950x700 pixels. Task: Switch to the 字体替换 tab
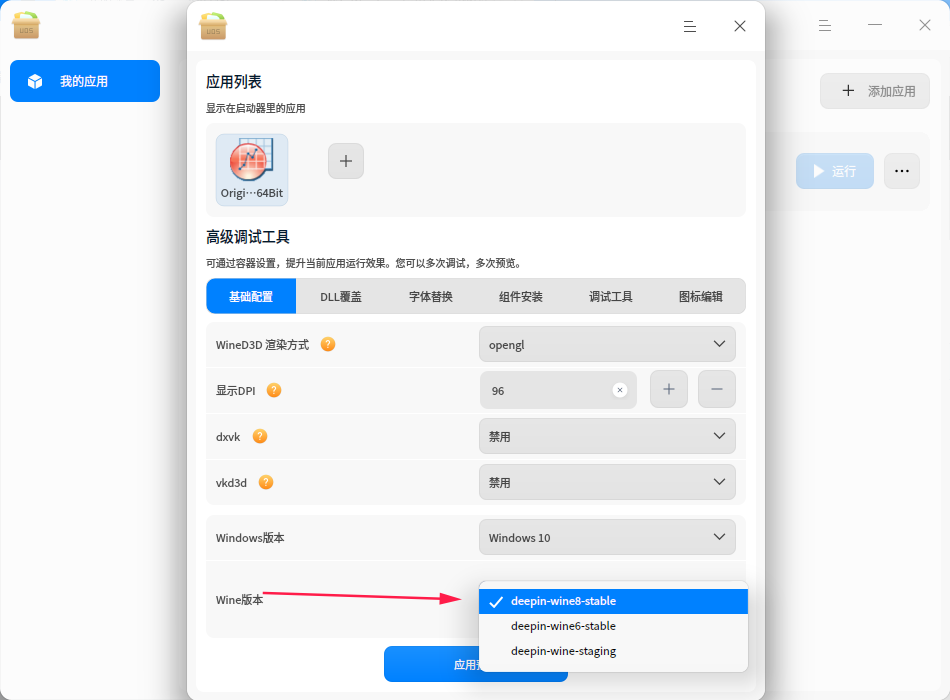[431, 296]
